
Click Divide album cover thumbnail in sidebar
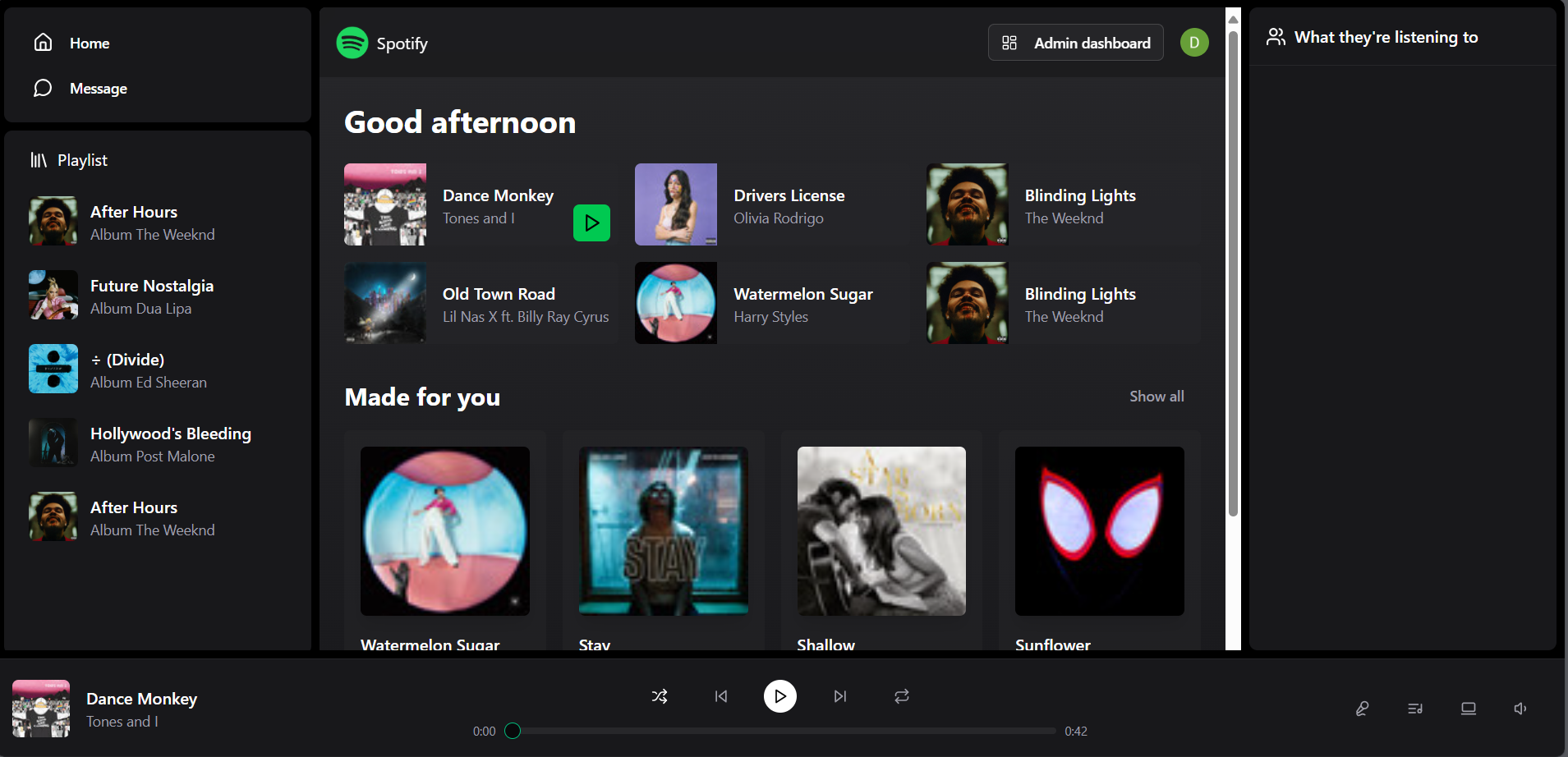tap(53, 369)
